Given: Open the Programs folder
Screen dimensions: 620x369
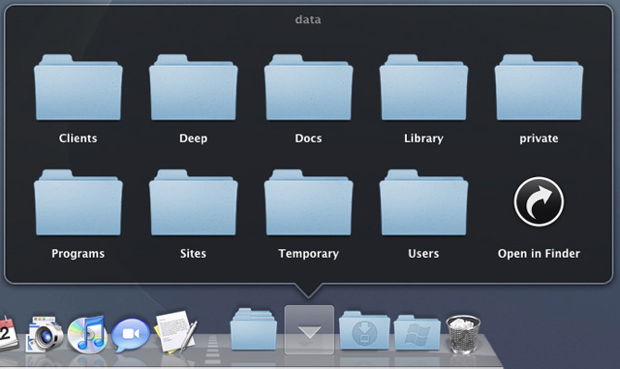Looking at the screenshot, I should [78, 202].
